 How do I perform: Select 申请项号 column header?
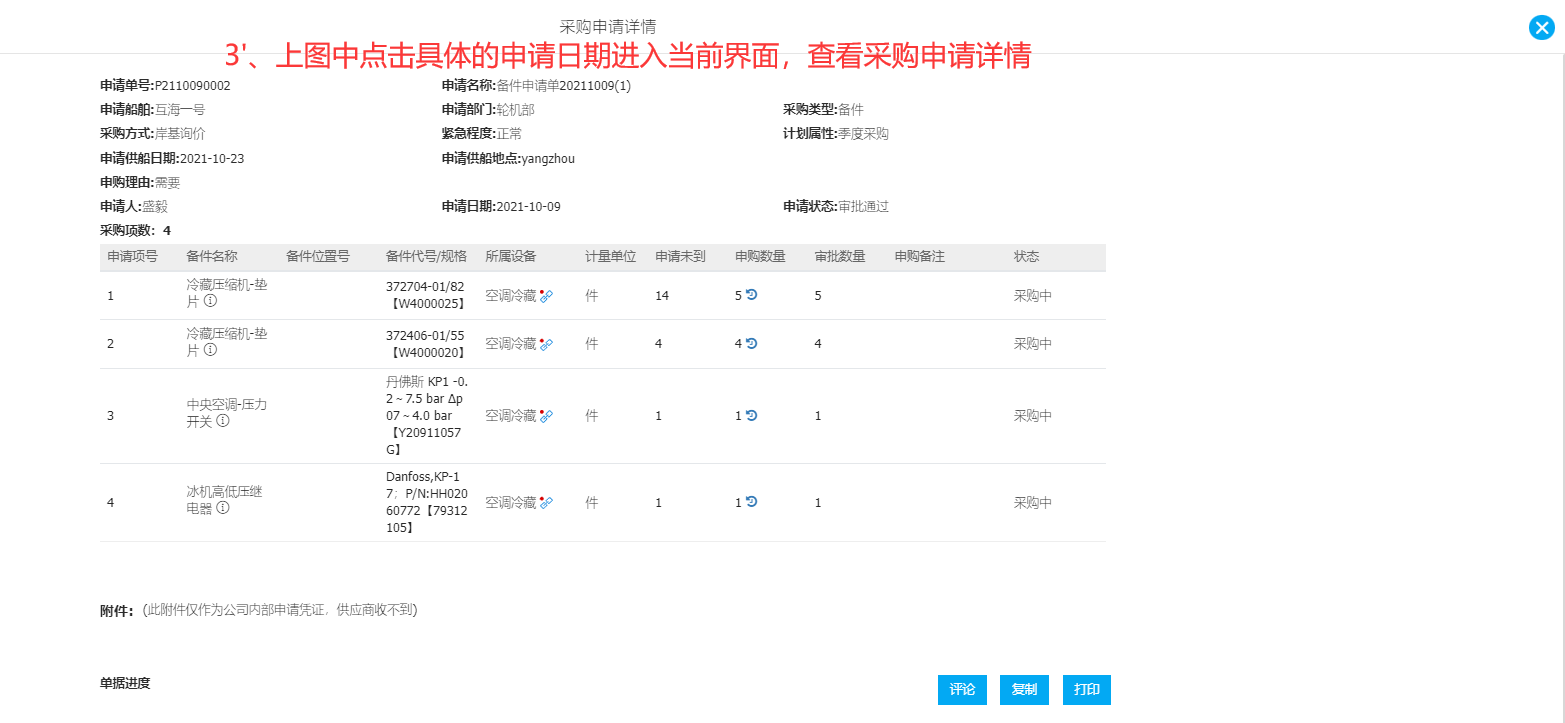coord(132,257)
